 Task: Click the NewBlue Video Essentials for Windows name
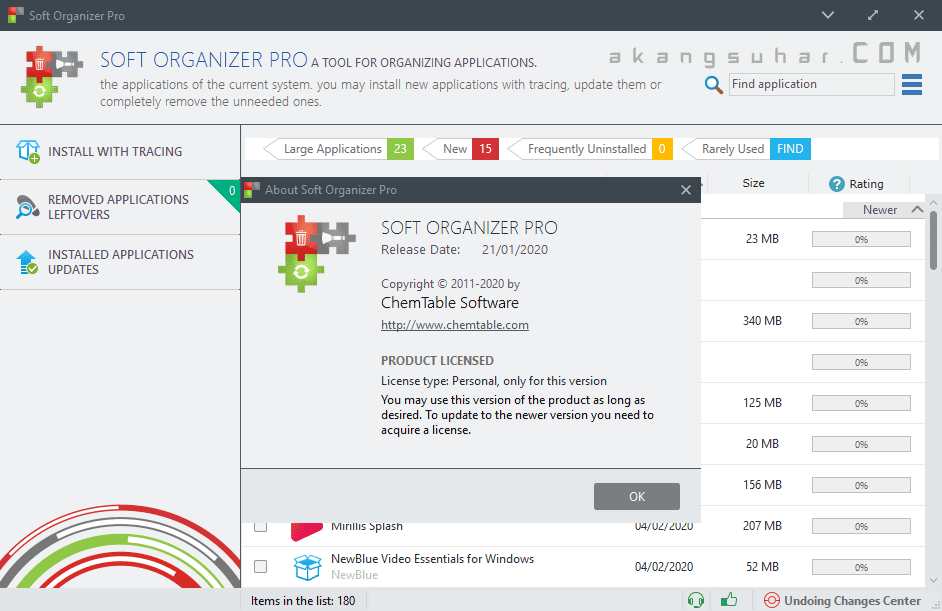tap(432, 559)
